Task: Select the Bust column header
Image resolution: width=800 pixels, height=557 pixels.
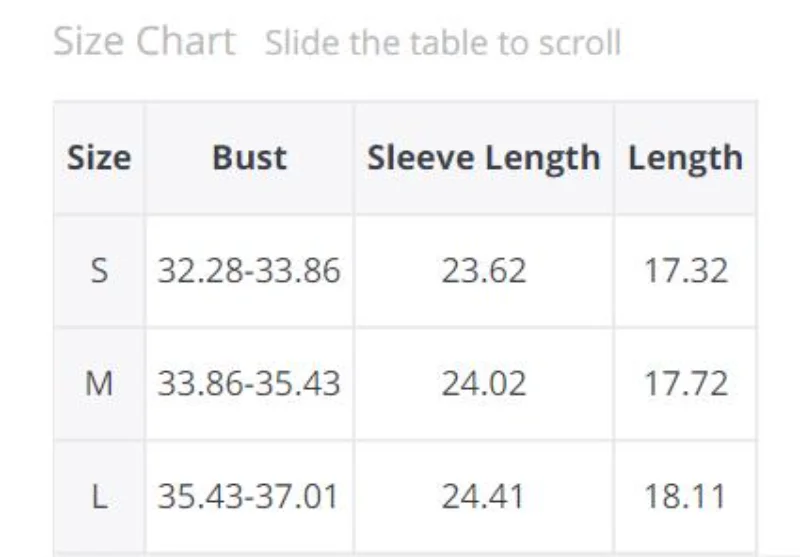Action: point(249,158)
